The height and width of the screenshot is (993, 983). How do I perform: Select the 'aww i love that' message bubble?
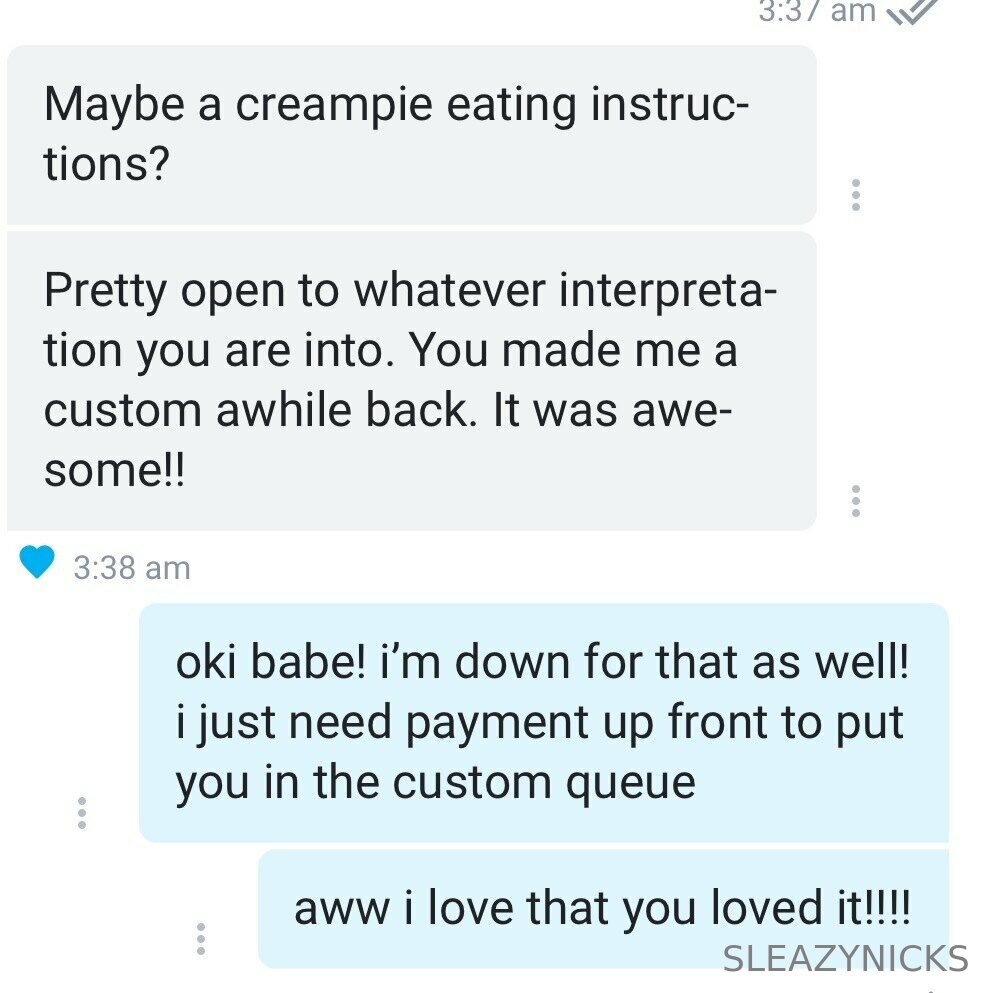coord(604,909)
